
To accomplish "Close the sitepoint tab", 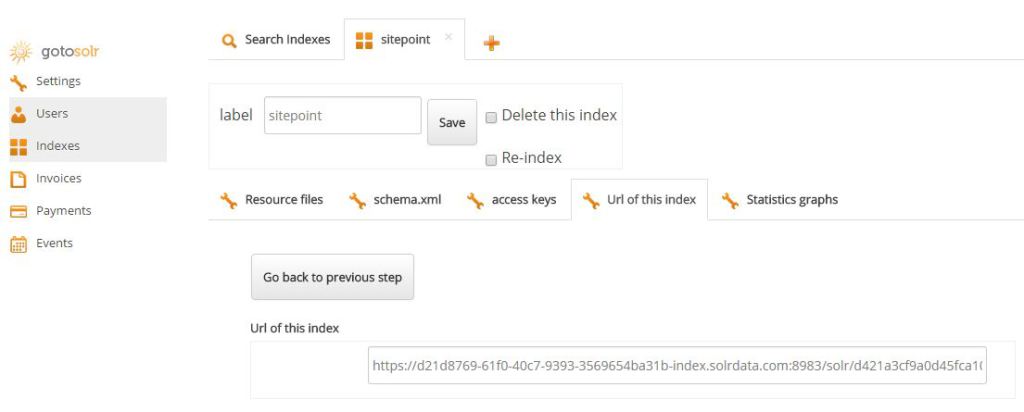I will (448, 37).
